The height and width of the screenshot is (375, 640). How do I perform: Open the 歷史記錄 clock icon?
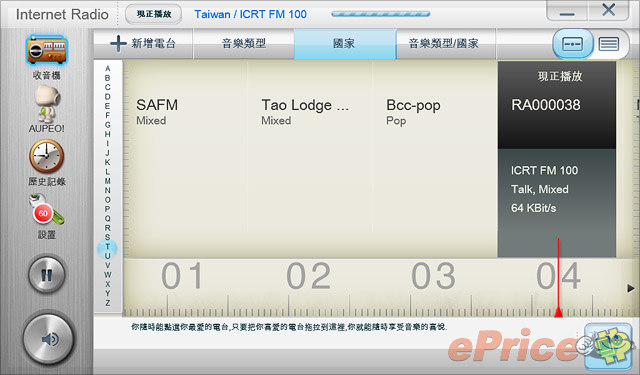pyautogui.click(x=47, y=156)
